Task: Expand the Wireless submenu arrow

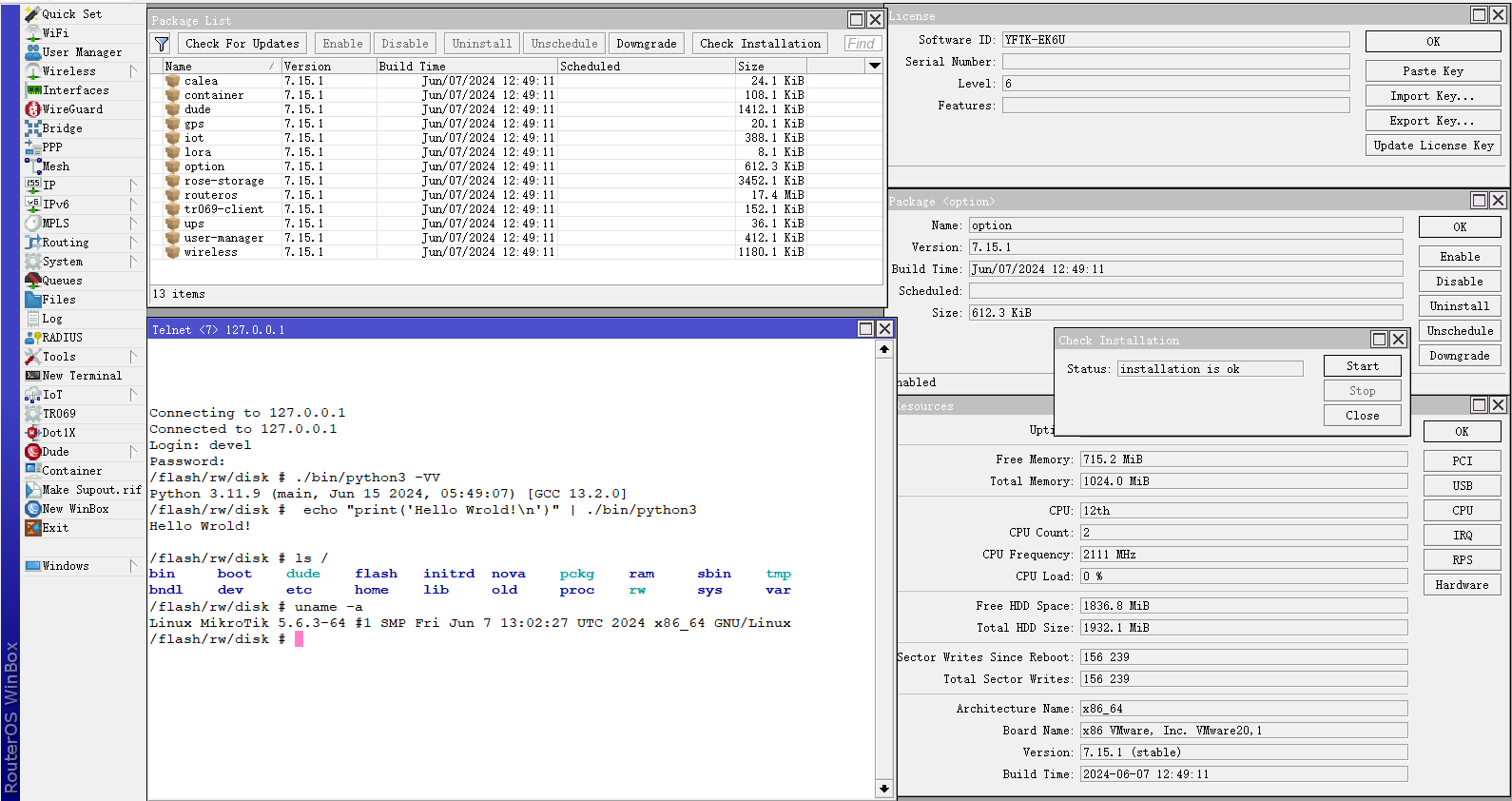Action: click(x=133, y=71)
